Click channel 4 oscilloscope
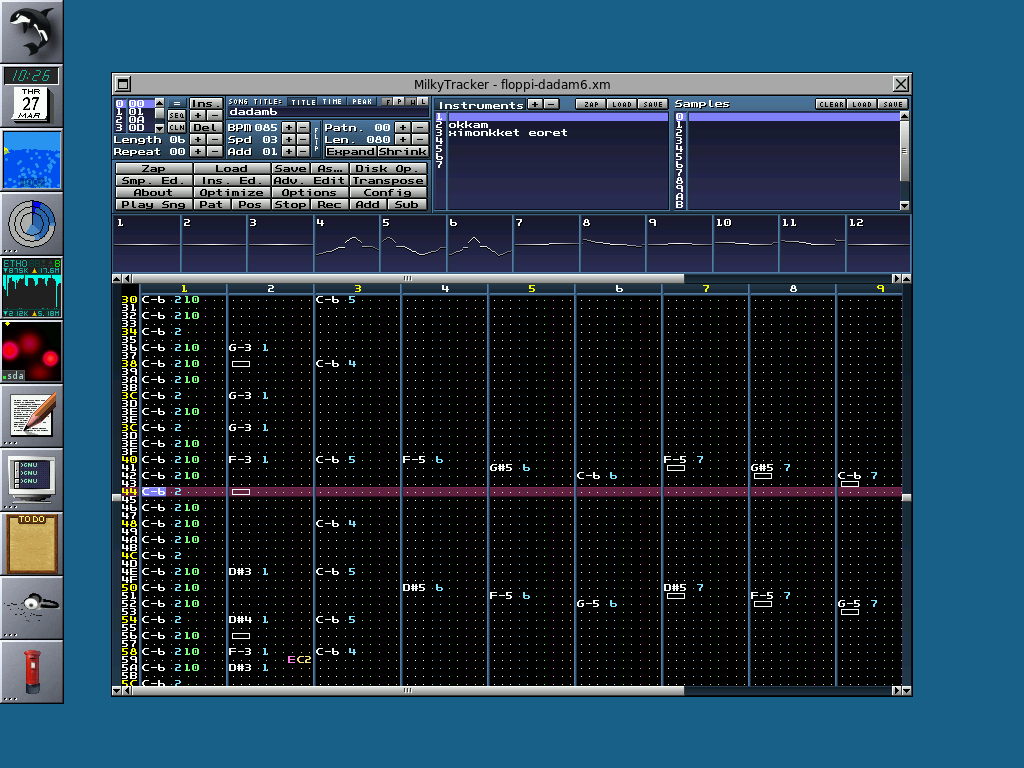 [347, 244]
